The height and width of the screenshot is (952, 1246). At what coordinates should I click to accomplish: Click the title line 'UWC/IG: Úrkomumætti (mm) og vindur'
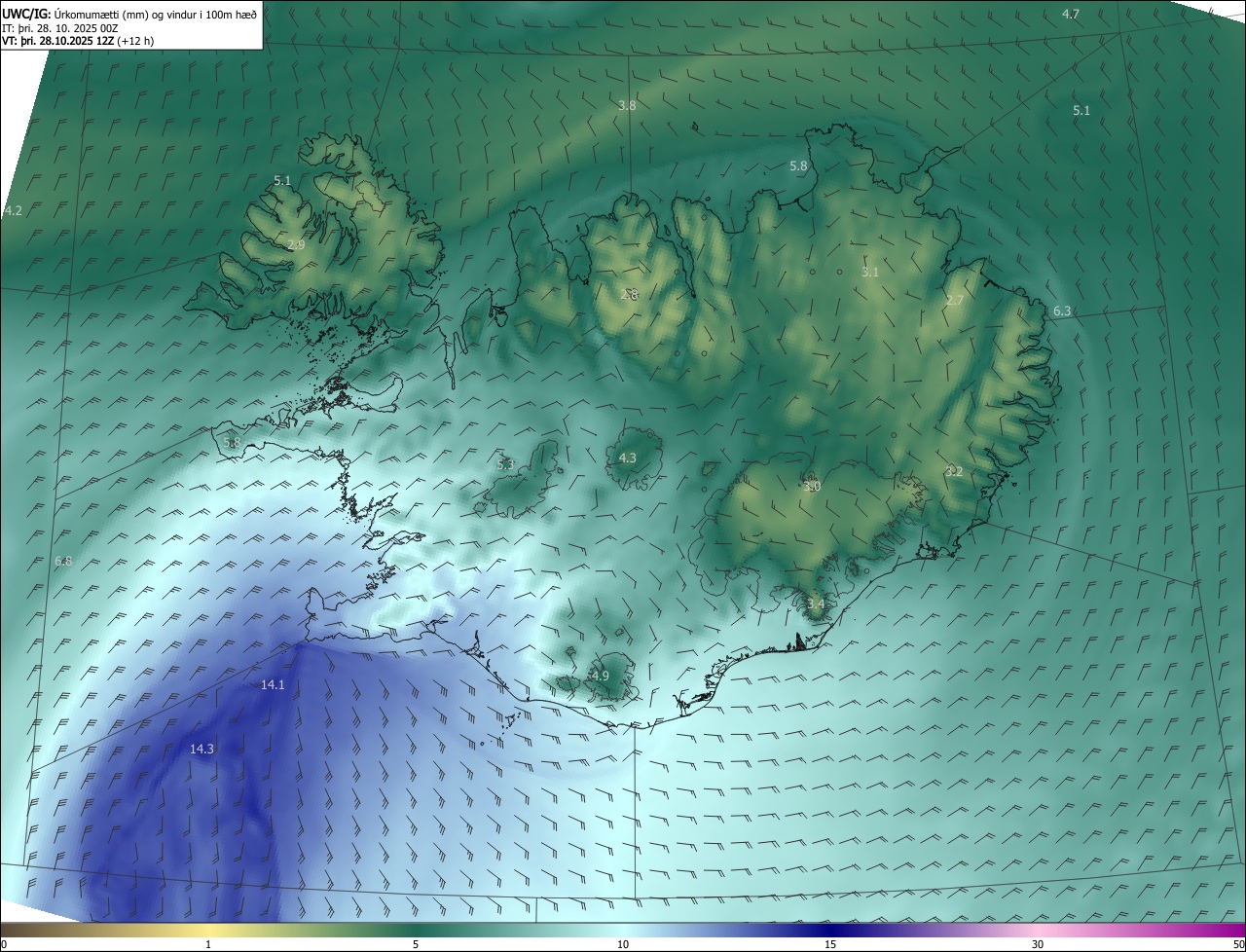tap(129, 13)
